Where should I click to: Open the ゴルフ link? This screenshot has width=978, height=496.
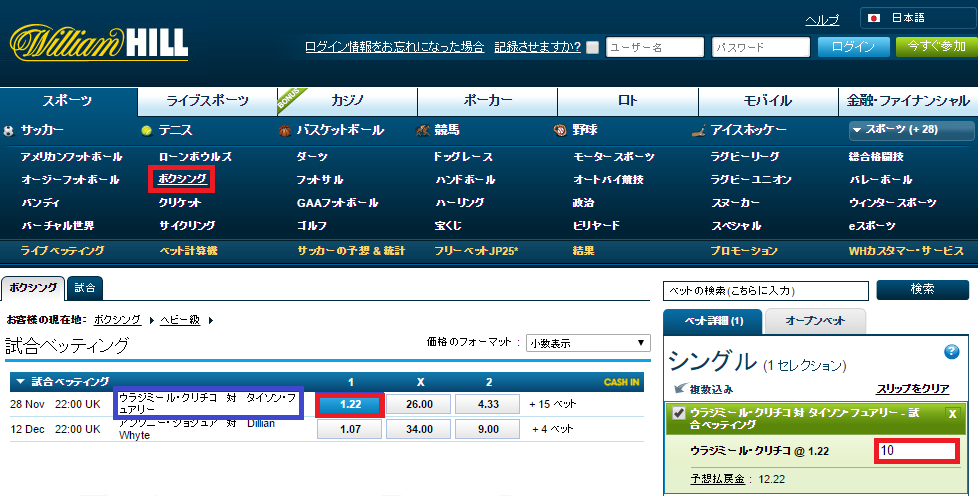tap(312, 226)
